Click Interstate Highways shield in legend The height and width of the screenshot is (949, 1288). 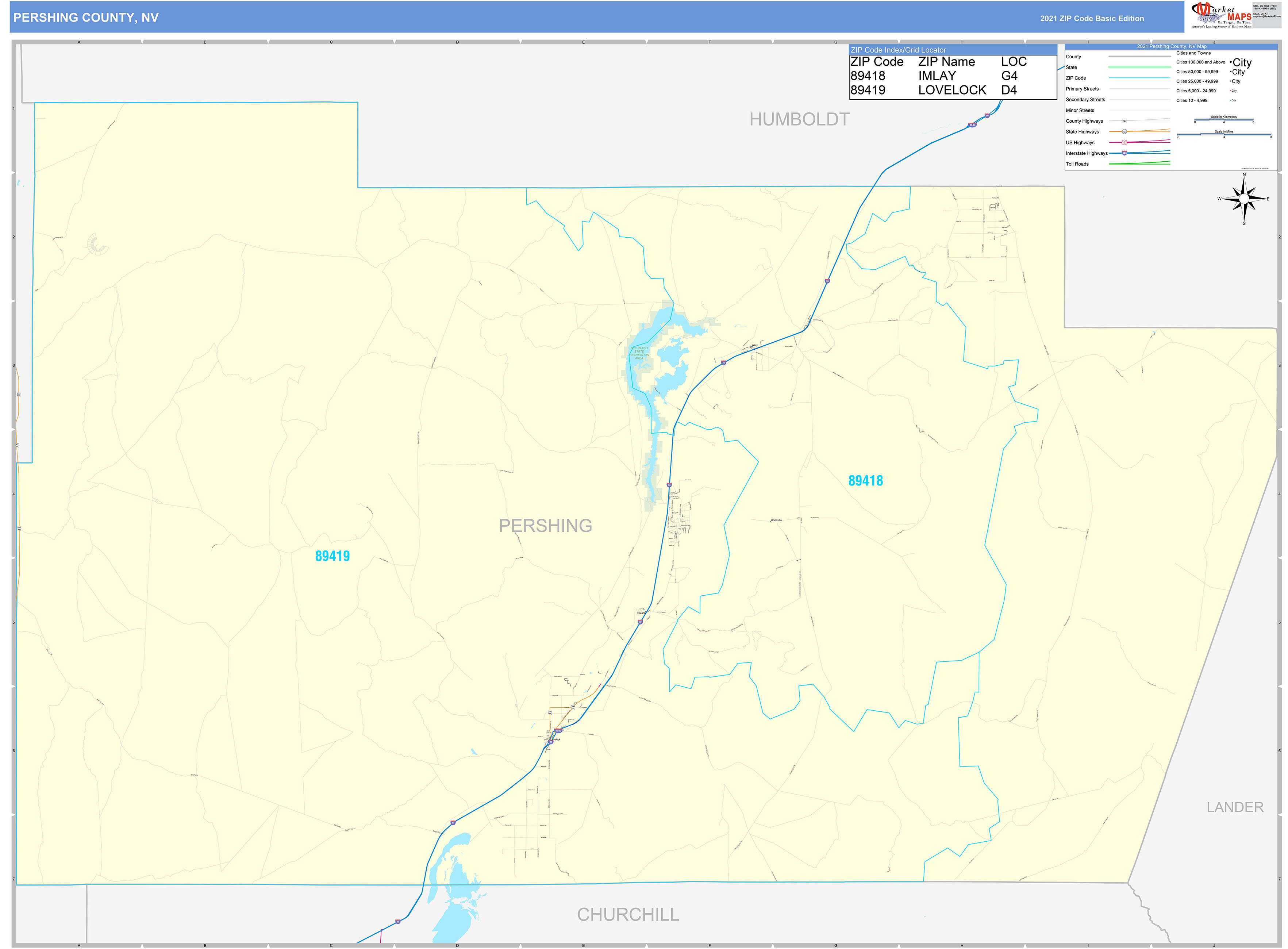1124,153
